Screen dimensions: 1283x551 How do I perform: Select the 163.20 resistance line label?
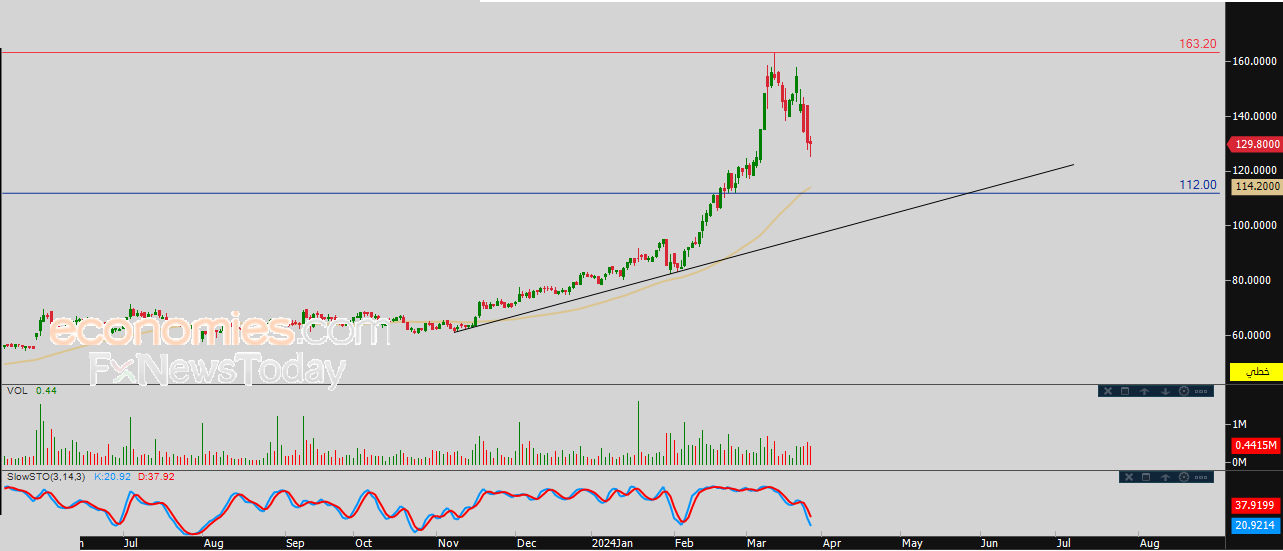tap(1198, 44)
